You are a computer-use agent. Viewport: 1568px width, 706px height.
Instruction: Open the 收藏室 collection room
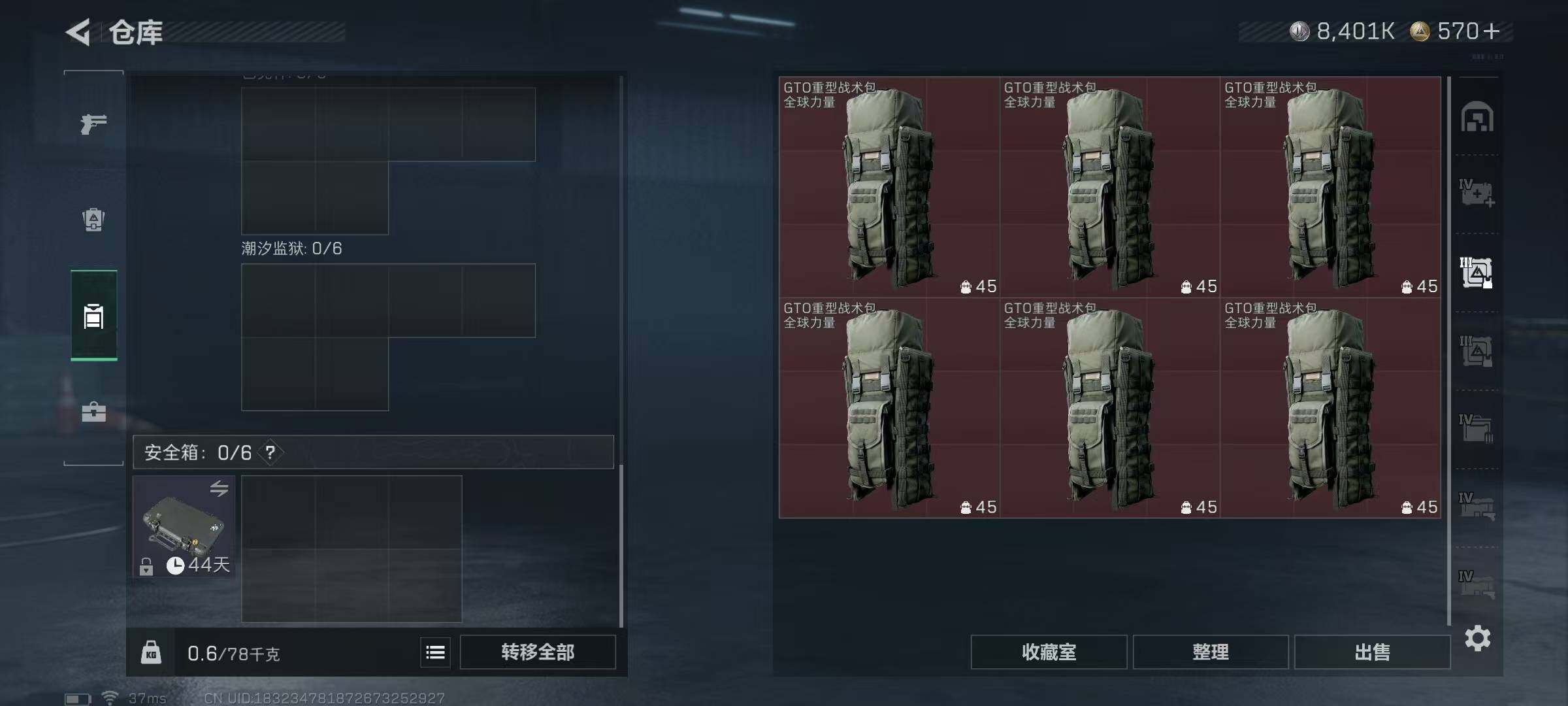pyautogui.click(x=1049, y=652)
